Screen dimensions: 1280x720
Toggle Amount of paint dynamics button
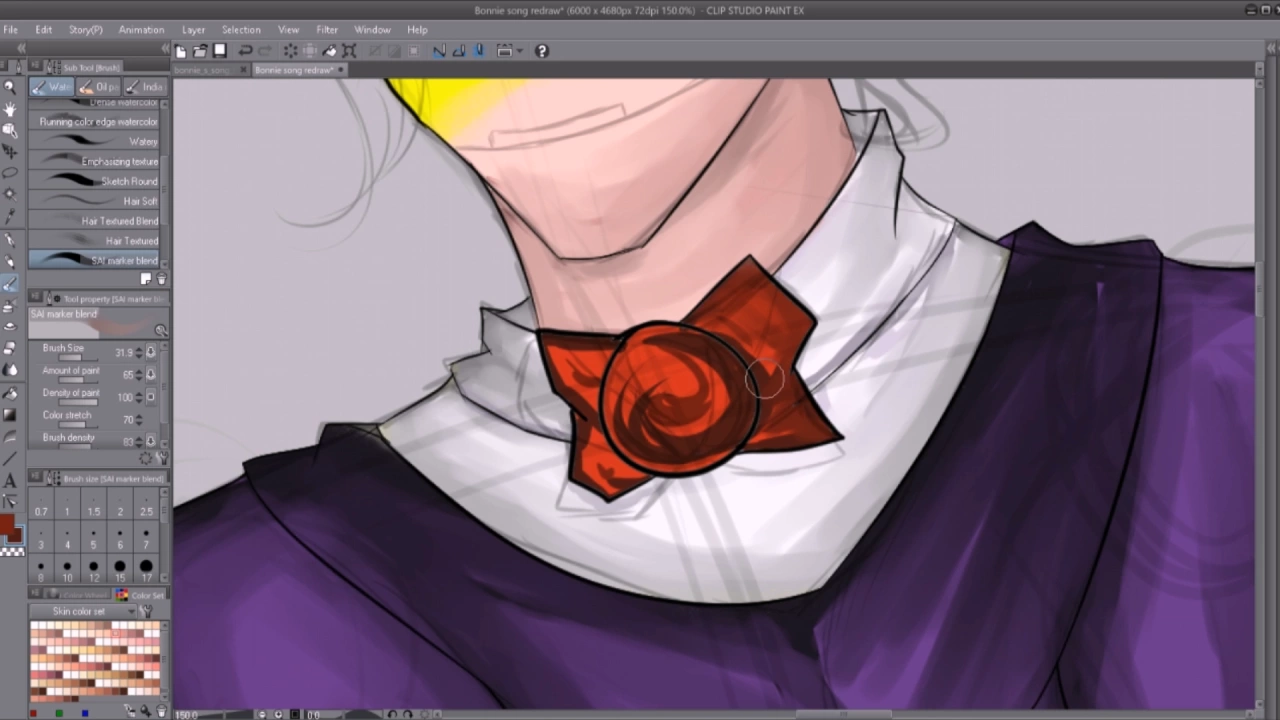pyautogui.click(x=151, y=374)
